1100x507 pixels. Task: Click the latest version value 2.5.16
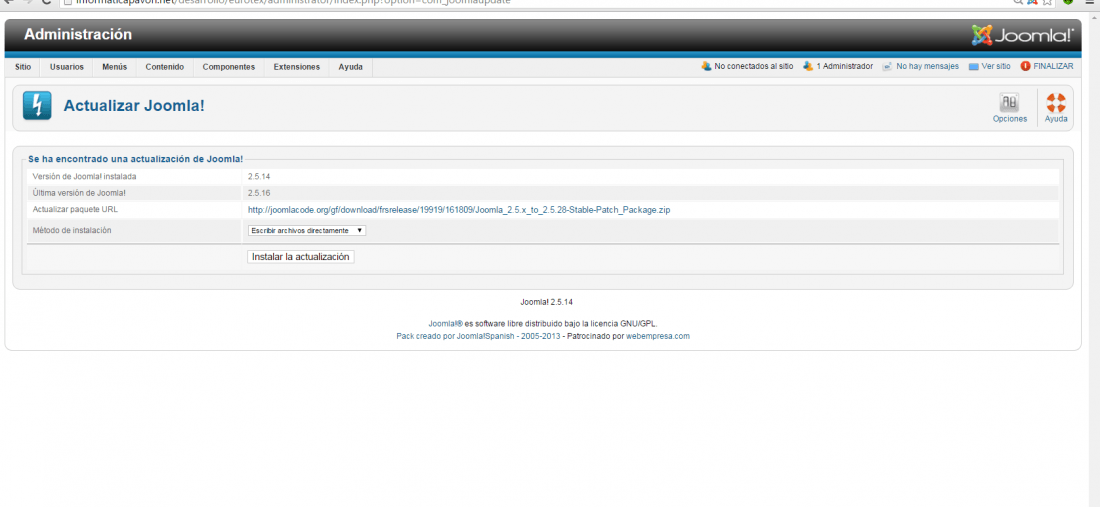click(x=259, y=192)
